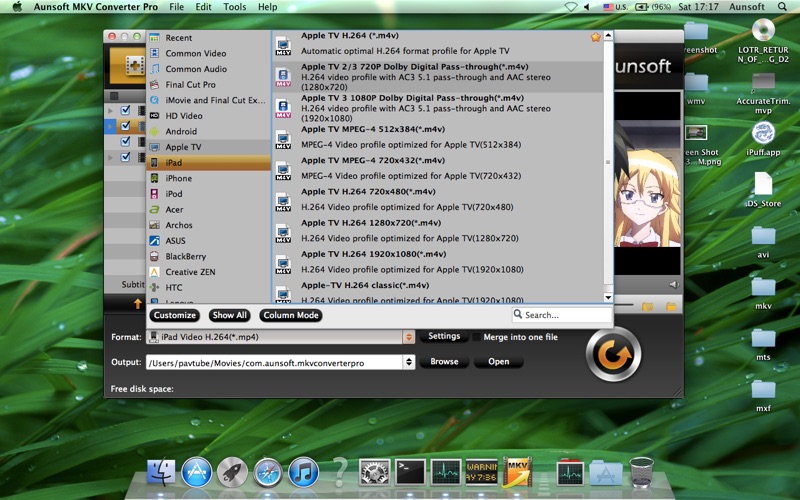The height and width of the screenshot is (500, 800).
Task: Open the Format dropdown showing iPad Video H.264
Action: [409, 337]
